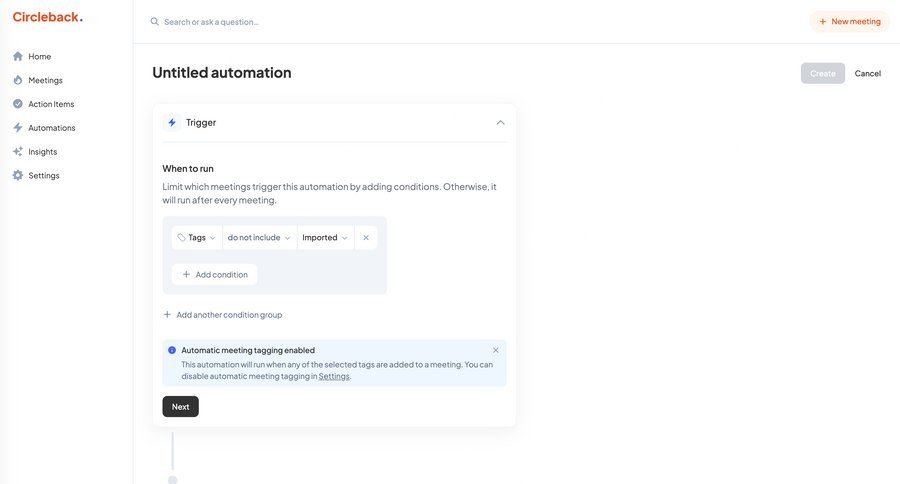Open the Tags condition type dropdown
900x484 pixels.
197,238
